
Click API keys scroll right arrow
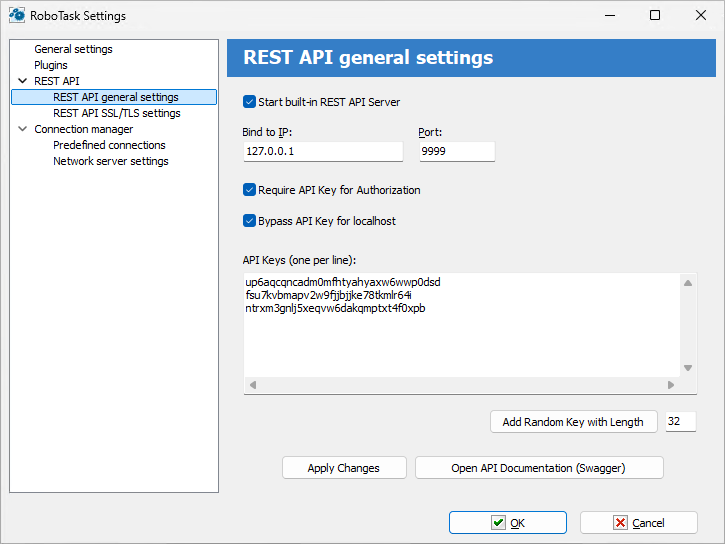coord(671,385)
